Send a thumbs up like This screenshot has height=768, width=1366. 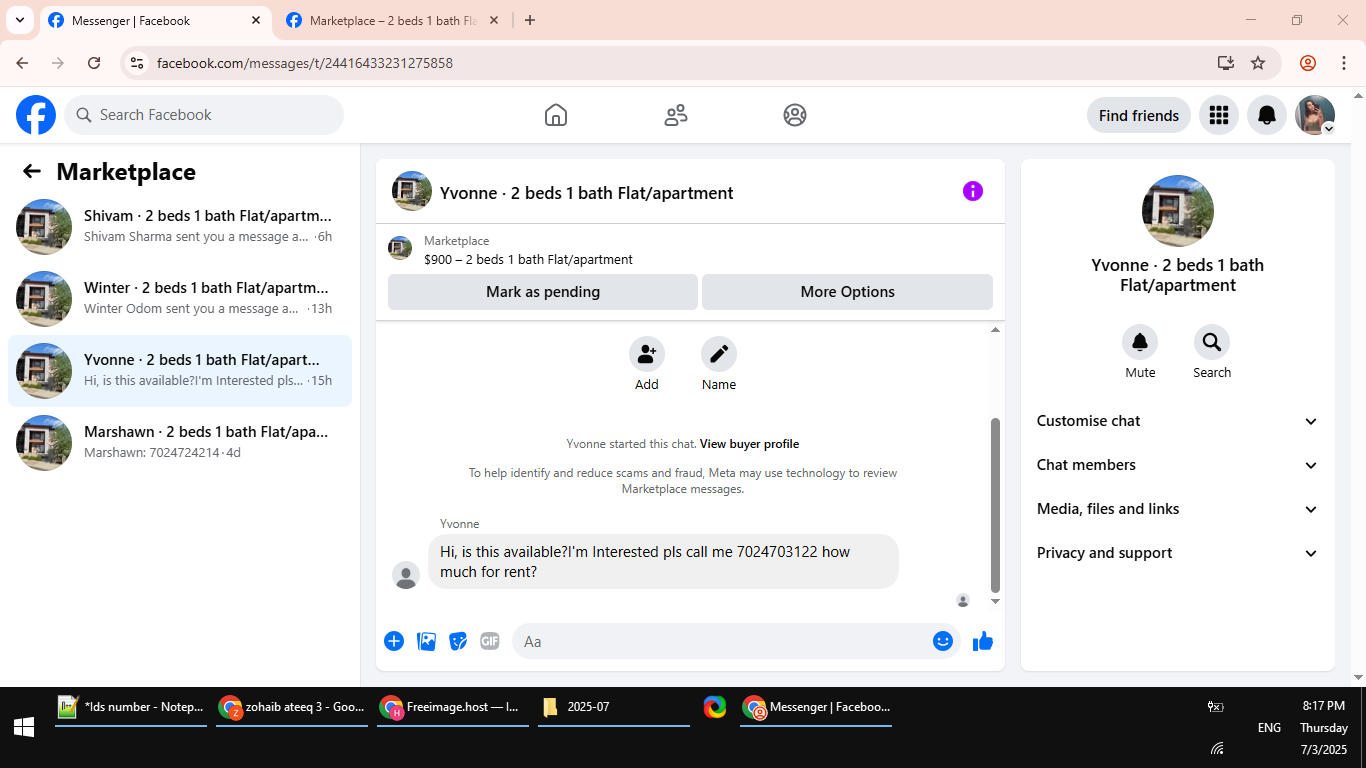click(x=983, y=641)
